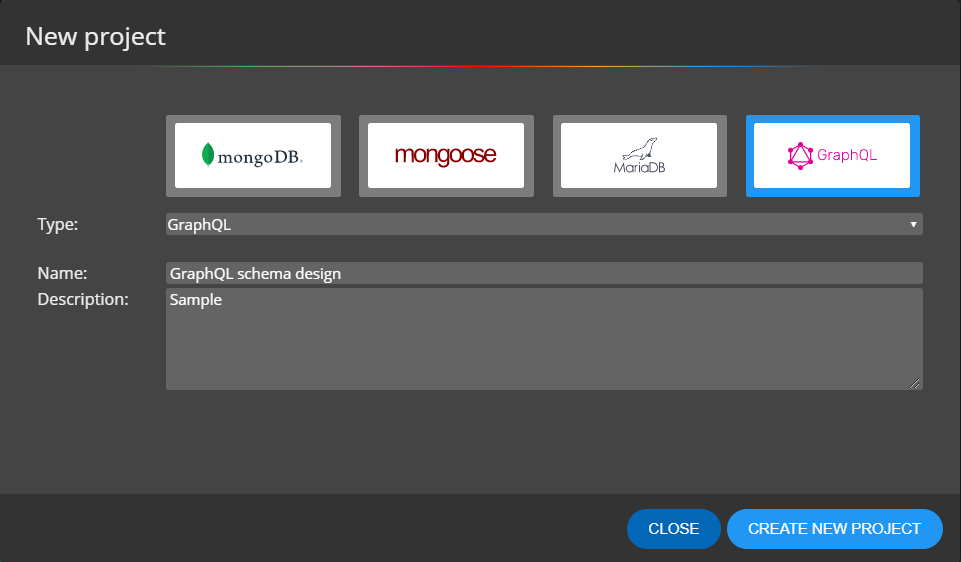Focus the Description text area
Screen dimensions: 961x562
click(x=544, y=339)
